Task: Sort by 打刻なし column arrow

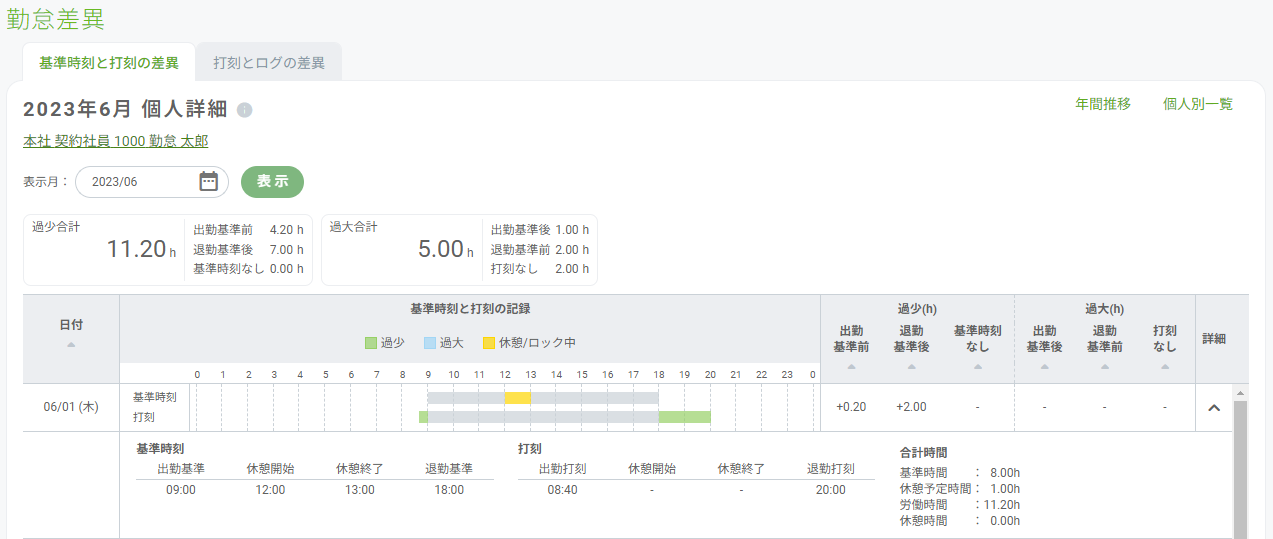Action: click(1165, 367)
